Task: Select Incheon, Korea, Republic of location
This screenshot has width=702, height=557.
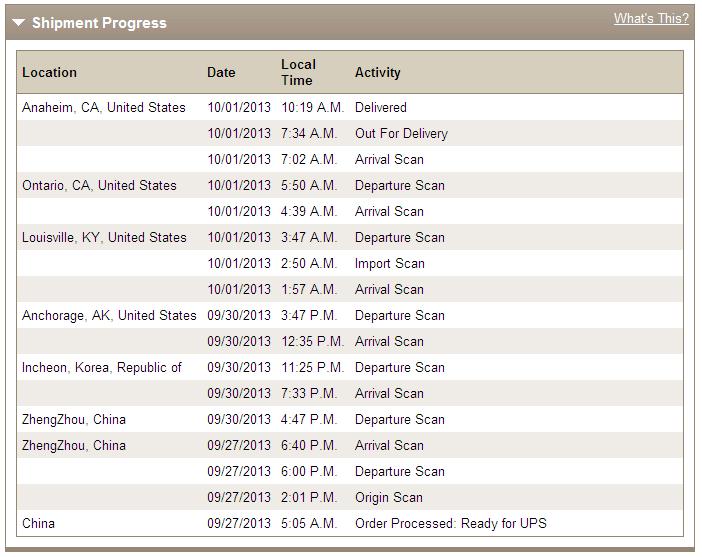Action: (x=102, y=367)
